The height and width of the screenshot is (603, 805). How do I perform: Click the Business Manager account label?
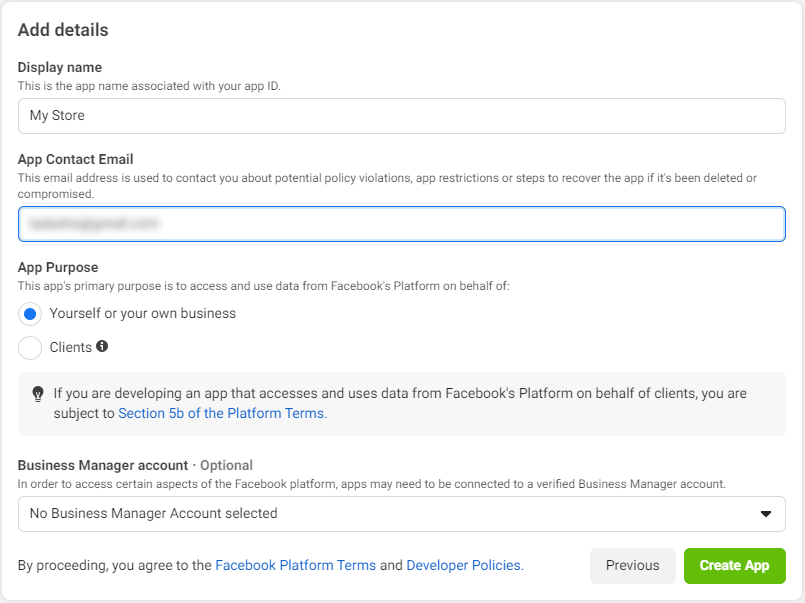[x=103, y=465]
